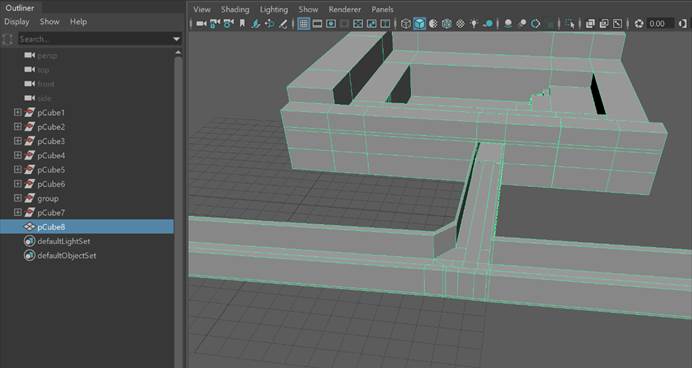Expand the pCube1 node in the Outliner
The width and height of the screenshot is (692, 368).
18,113
